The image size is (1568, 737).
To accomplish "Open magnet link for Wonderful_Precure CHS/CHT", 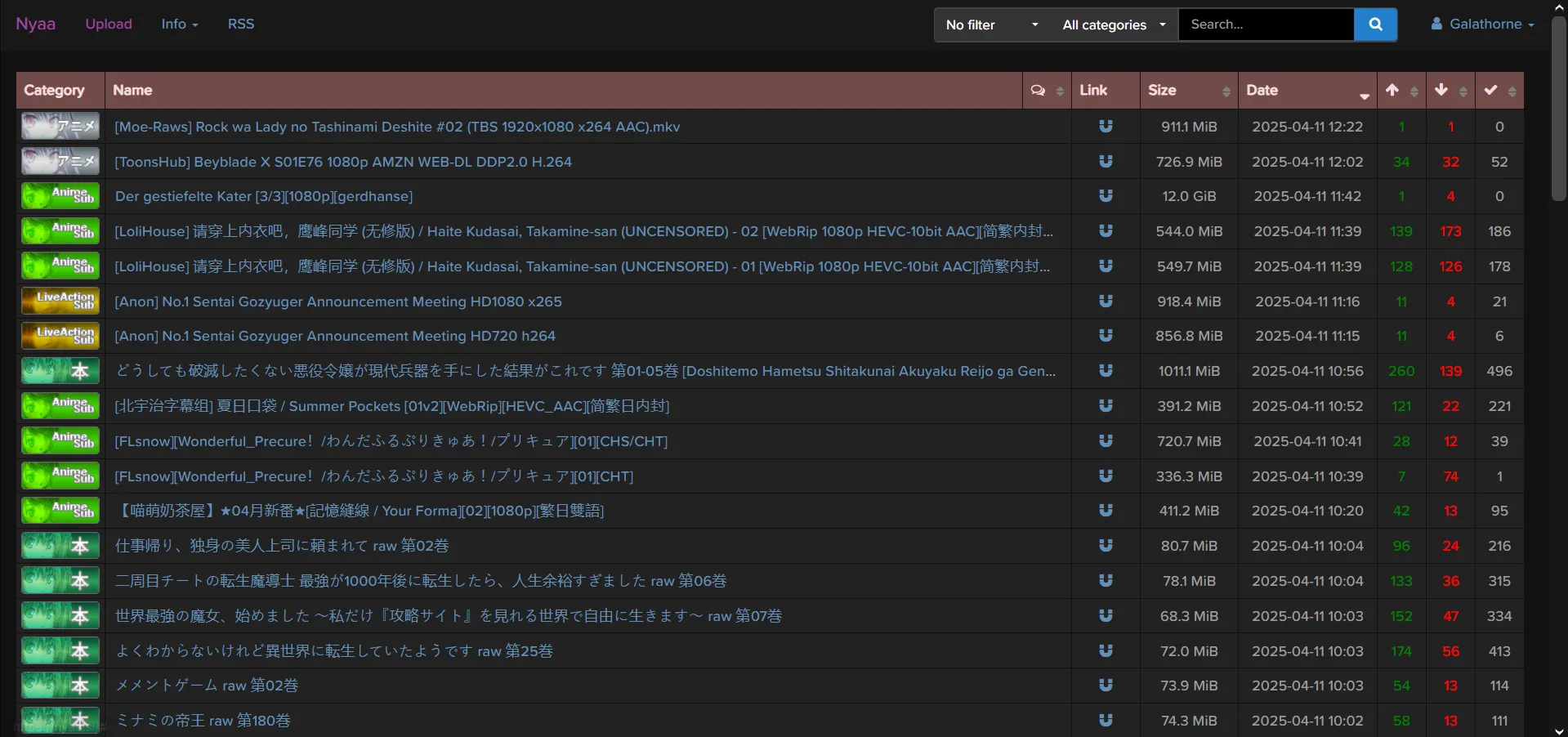I will (1106, 441).
